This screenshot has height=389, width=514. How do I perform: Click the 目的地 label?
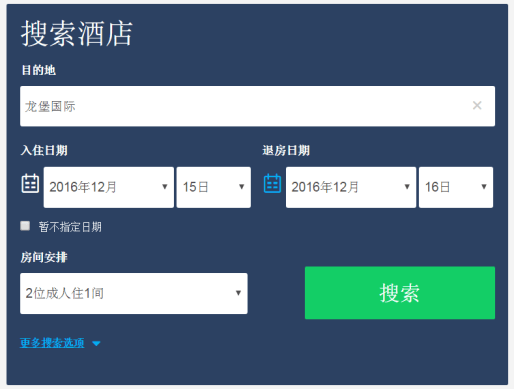click(x=38, y=70)
